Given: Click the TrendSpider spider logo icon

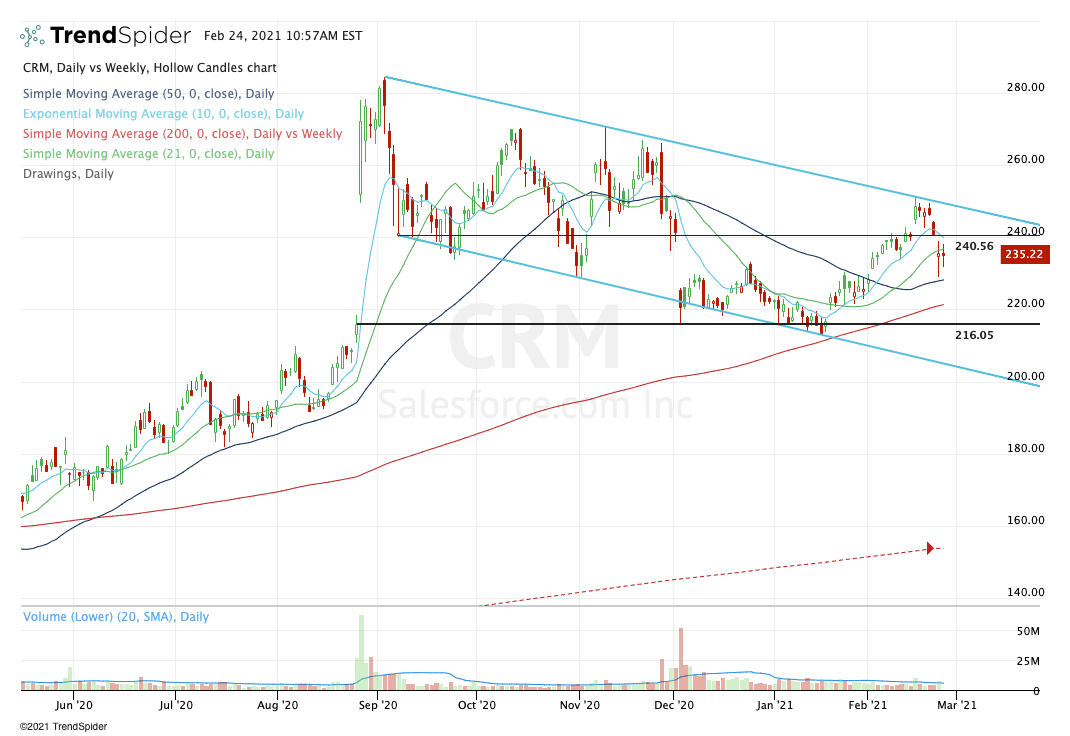Looking at the screenshot, I should point(32,35).
